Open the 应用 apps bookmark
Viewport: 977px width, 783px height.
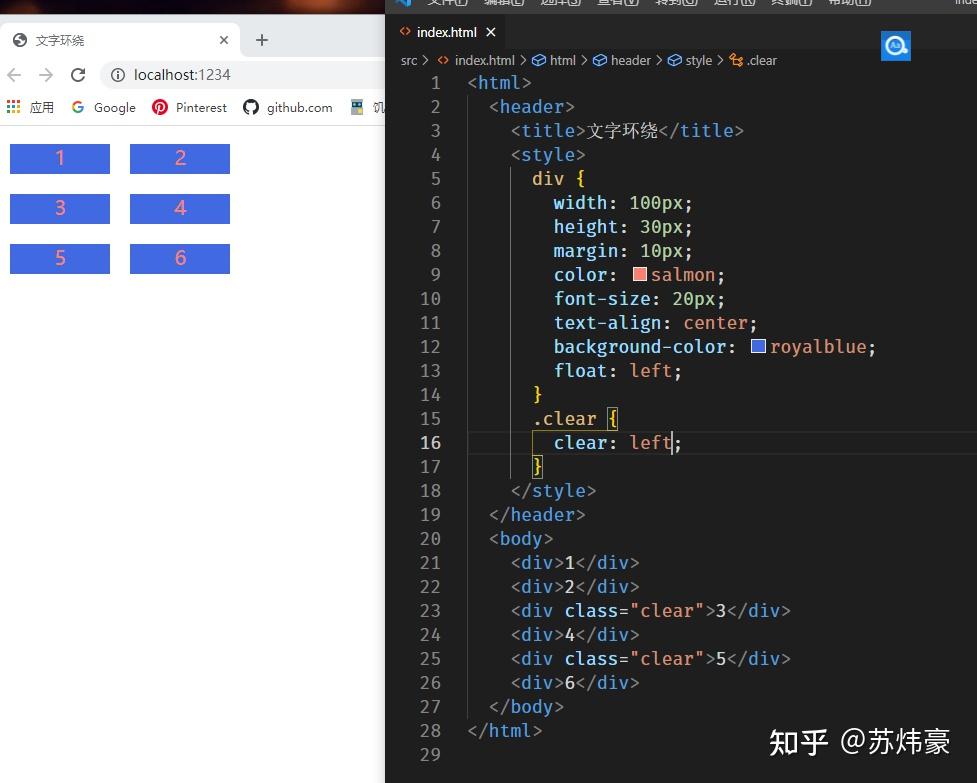31,107
